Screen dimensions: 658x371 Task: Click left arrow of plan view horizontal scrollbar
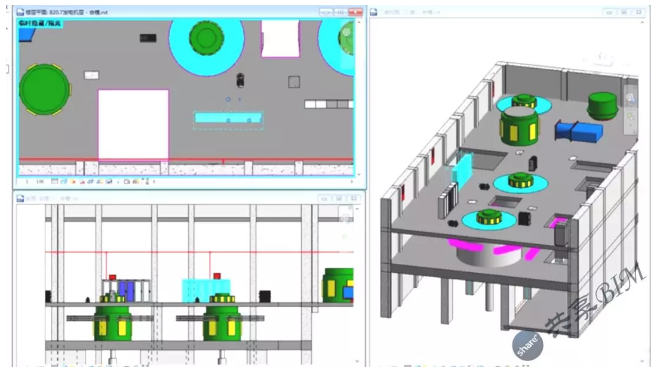click(154, 181)
